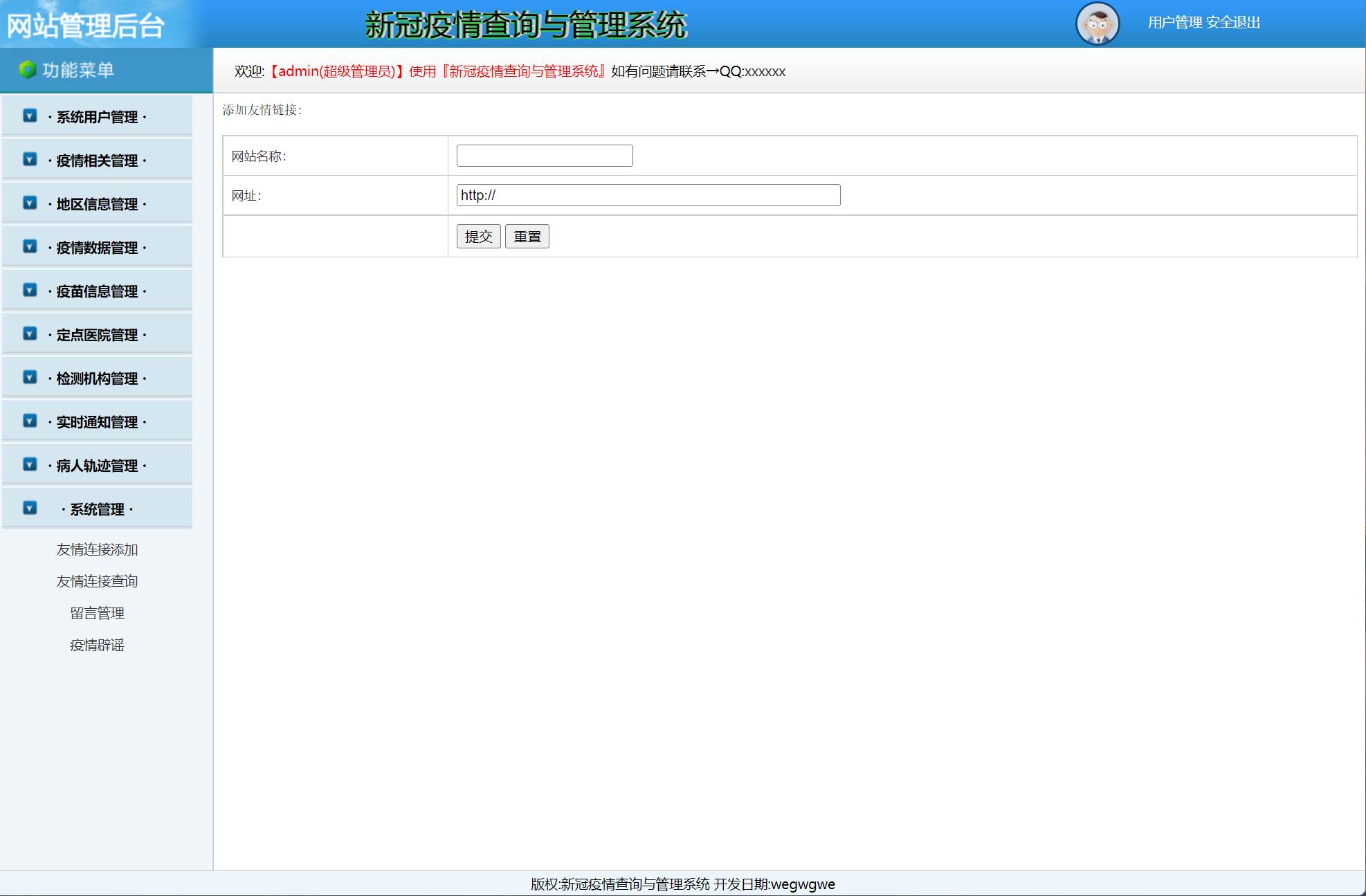Click arrow icon next to 疫苗信息管理
1366x896 pixels.
pyautogui.click(x=30, y=290)
